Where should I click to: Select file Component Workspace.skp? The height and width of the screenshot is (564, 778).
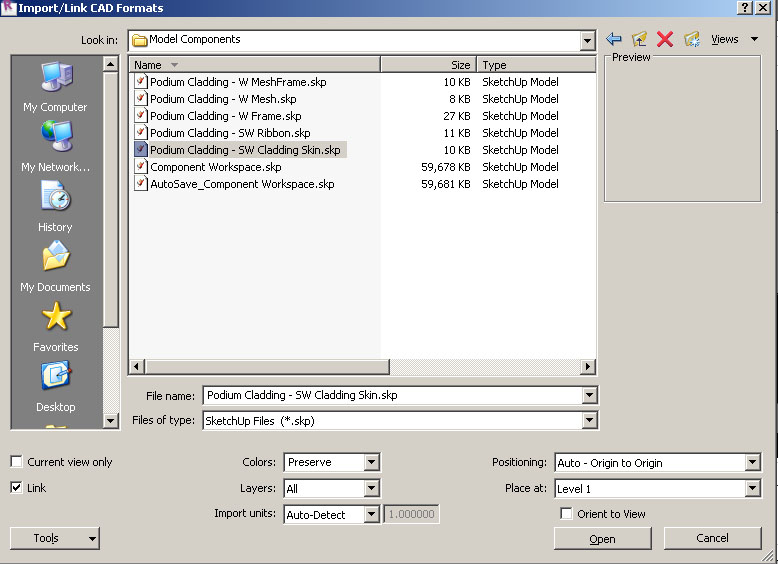click(216, 166)
